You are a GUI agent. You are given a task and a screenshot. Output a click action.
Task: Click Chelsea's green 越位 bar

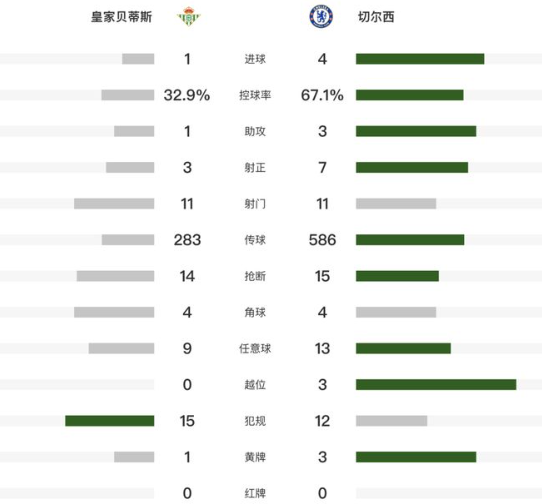[x=436, y=384]
